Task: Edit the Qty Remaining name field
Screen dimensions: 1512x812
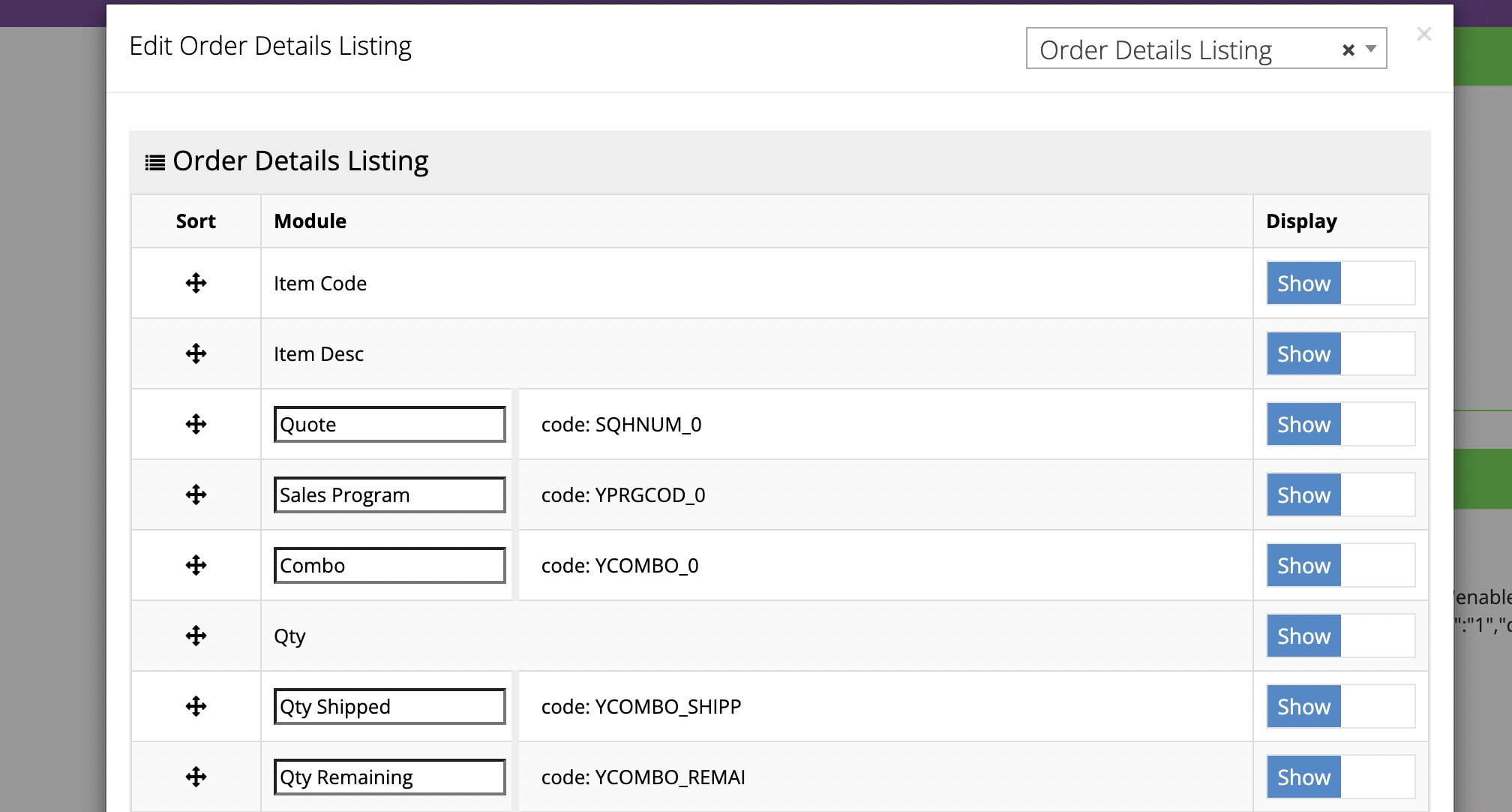Action: point(389,777)
